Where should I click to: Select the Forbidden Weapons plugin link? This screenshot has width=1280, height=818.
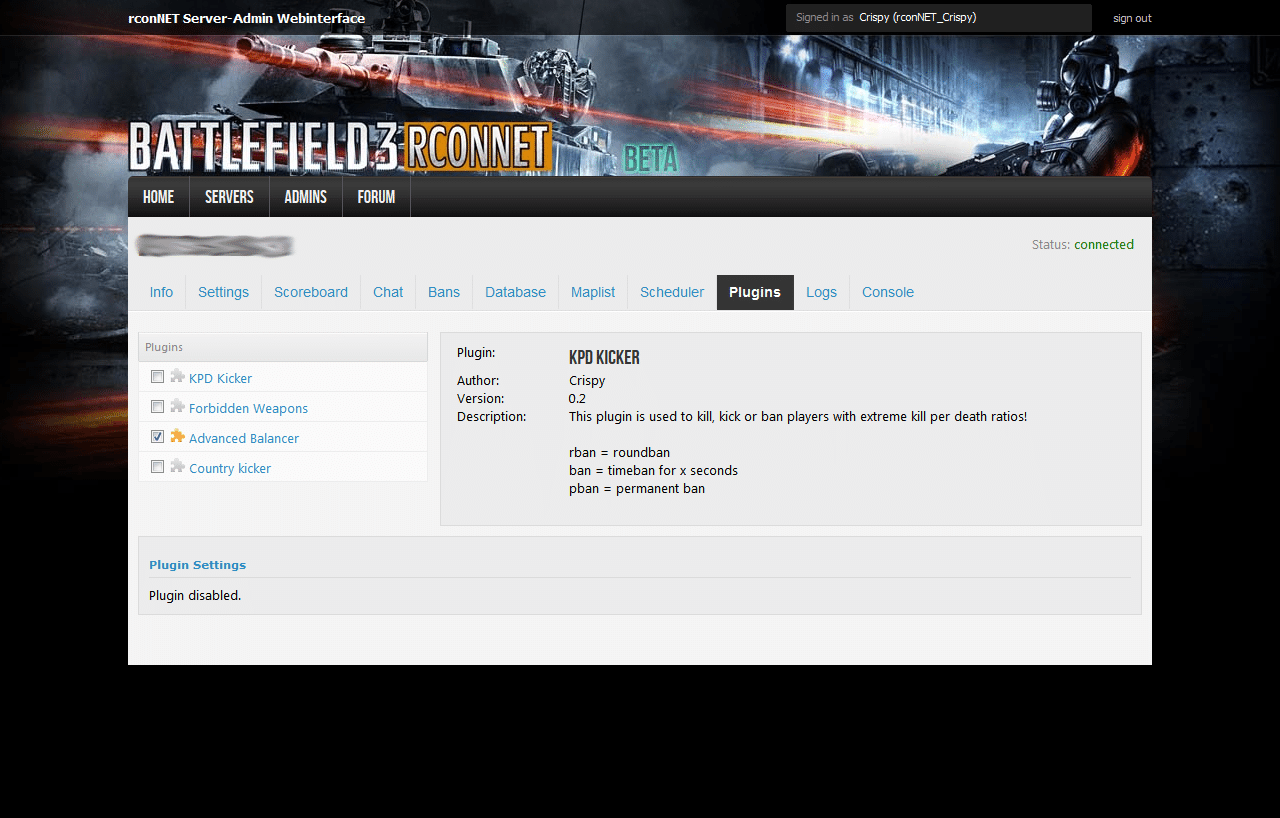(x=248, y=408)
